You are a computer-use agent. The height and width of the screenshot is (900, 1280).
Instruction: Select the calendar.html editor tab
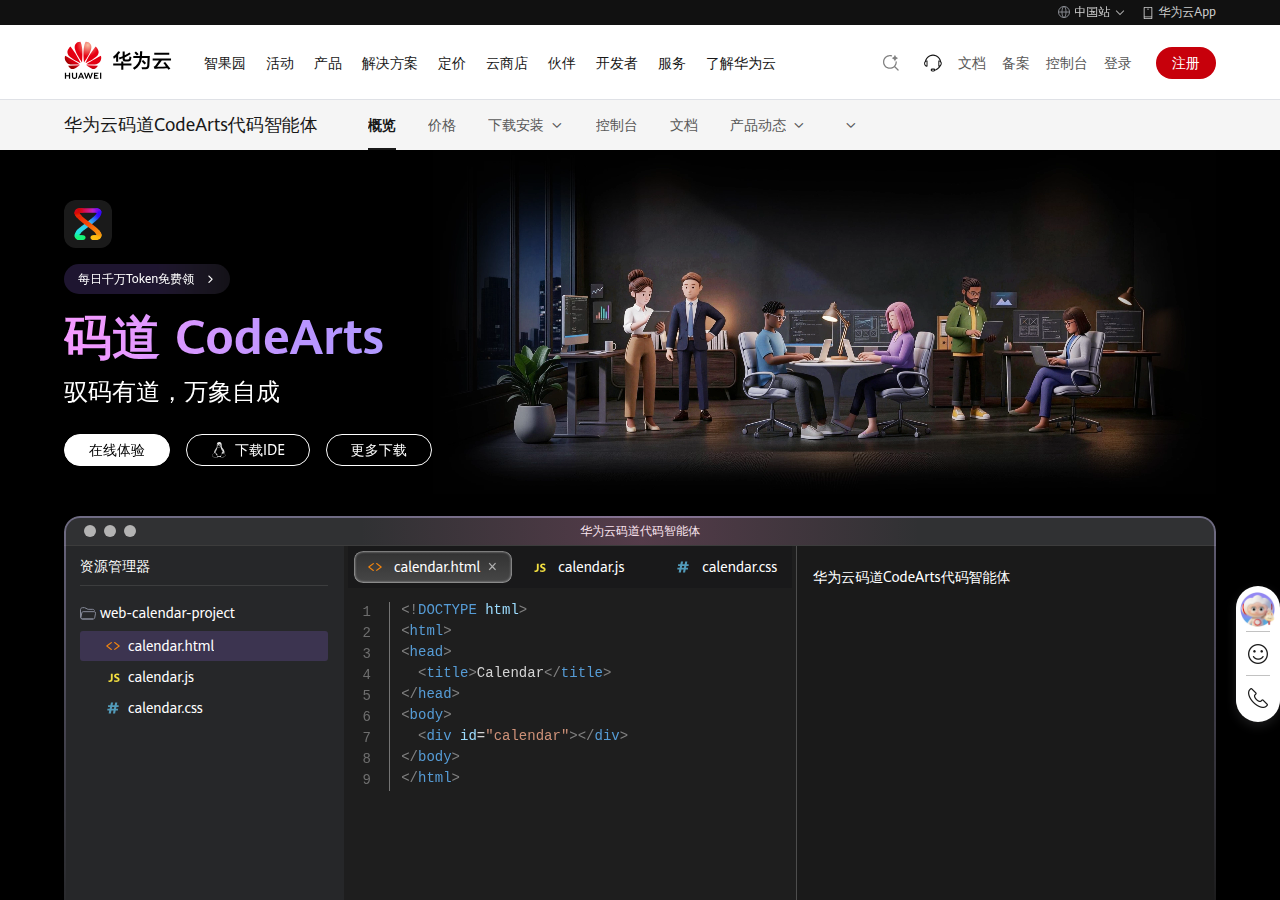[433, 567]
